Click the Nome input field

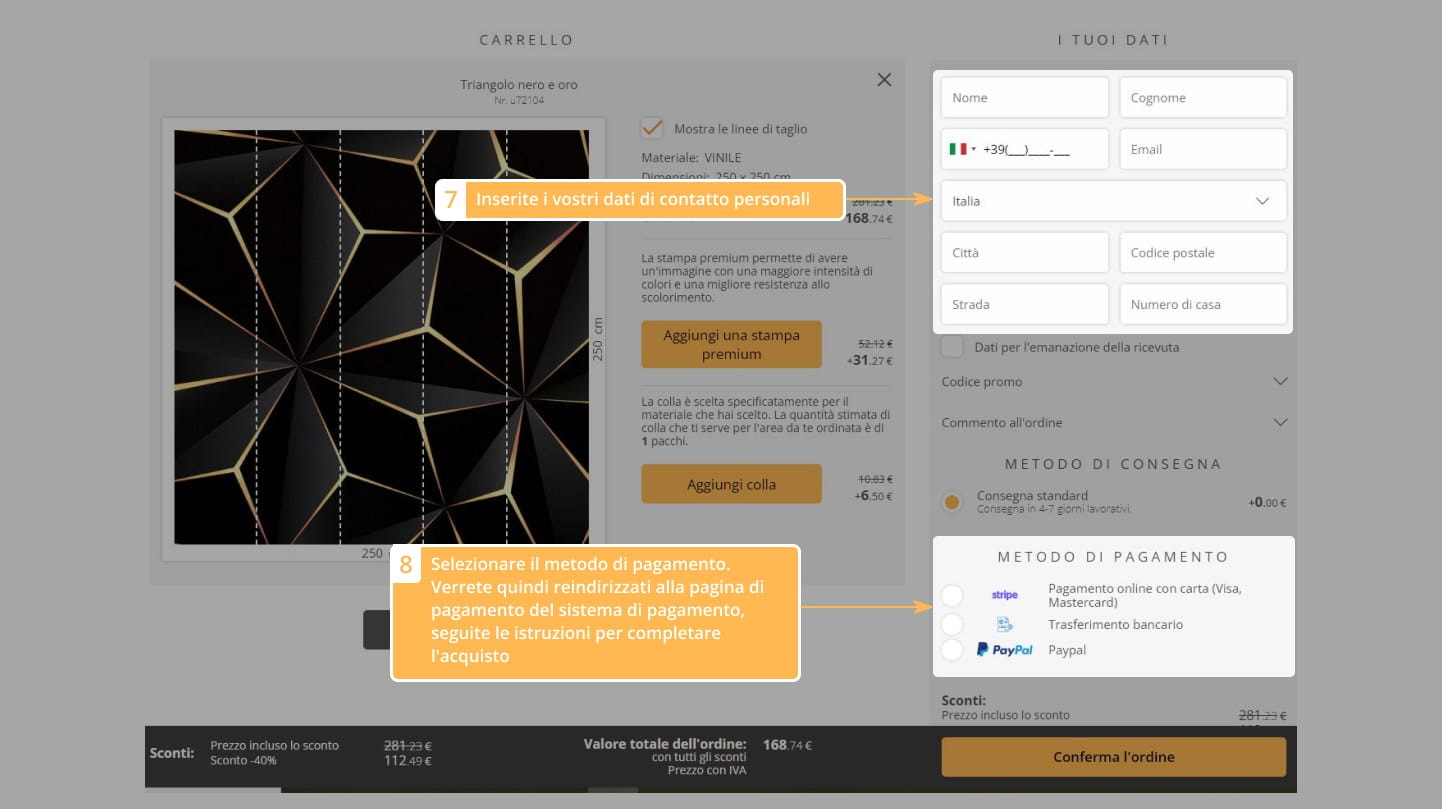tap(1024, 98)
